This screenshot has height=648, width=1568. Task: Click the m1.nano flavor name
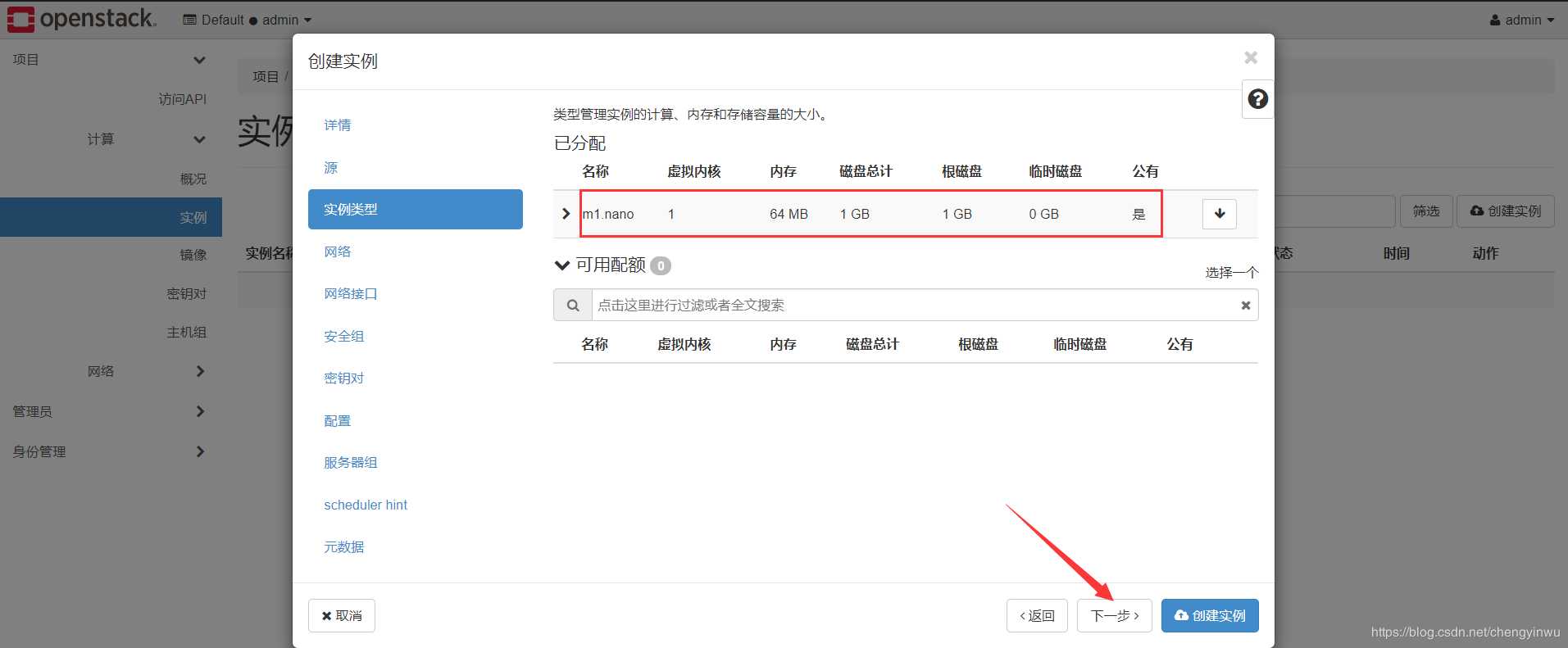608,214
